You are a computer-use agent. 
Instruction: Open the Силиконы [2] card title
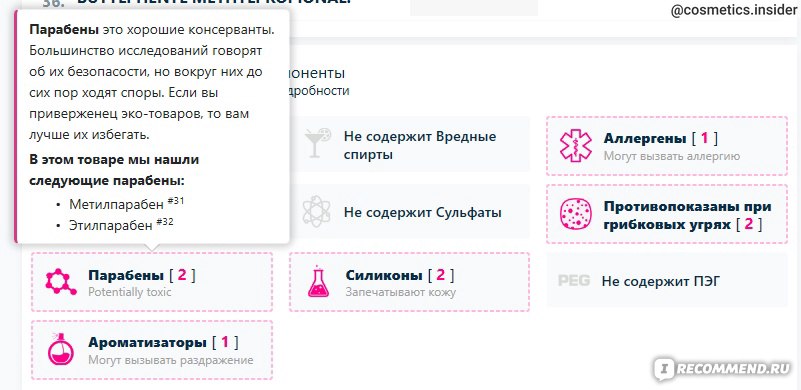pos(400,276)
